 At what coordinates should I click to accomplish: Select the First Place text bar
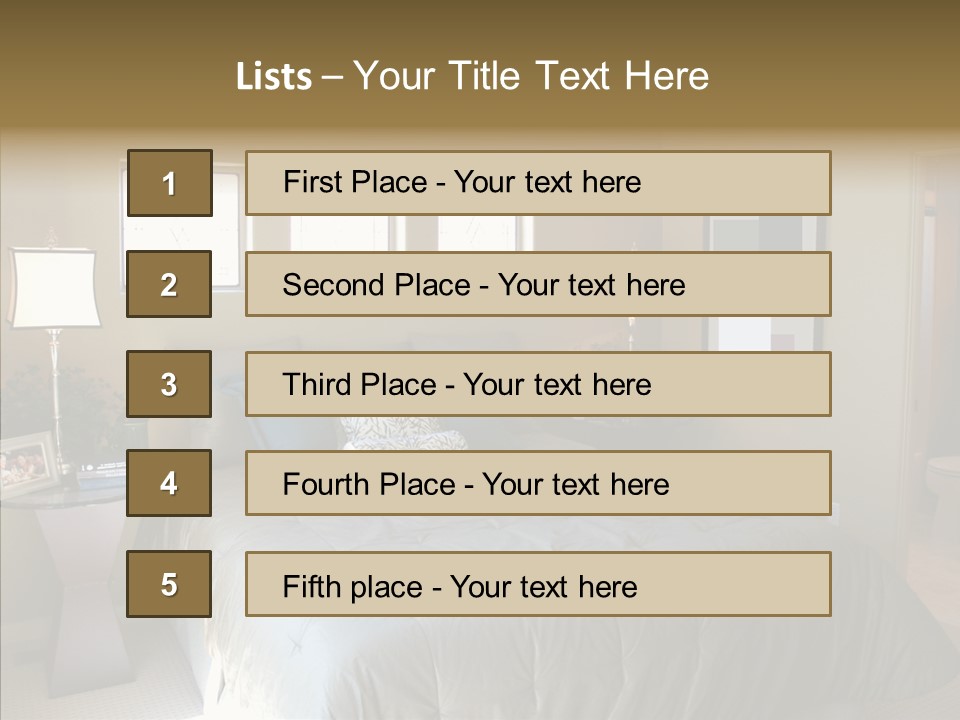click(x=538, y=183)
